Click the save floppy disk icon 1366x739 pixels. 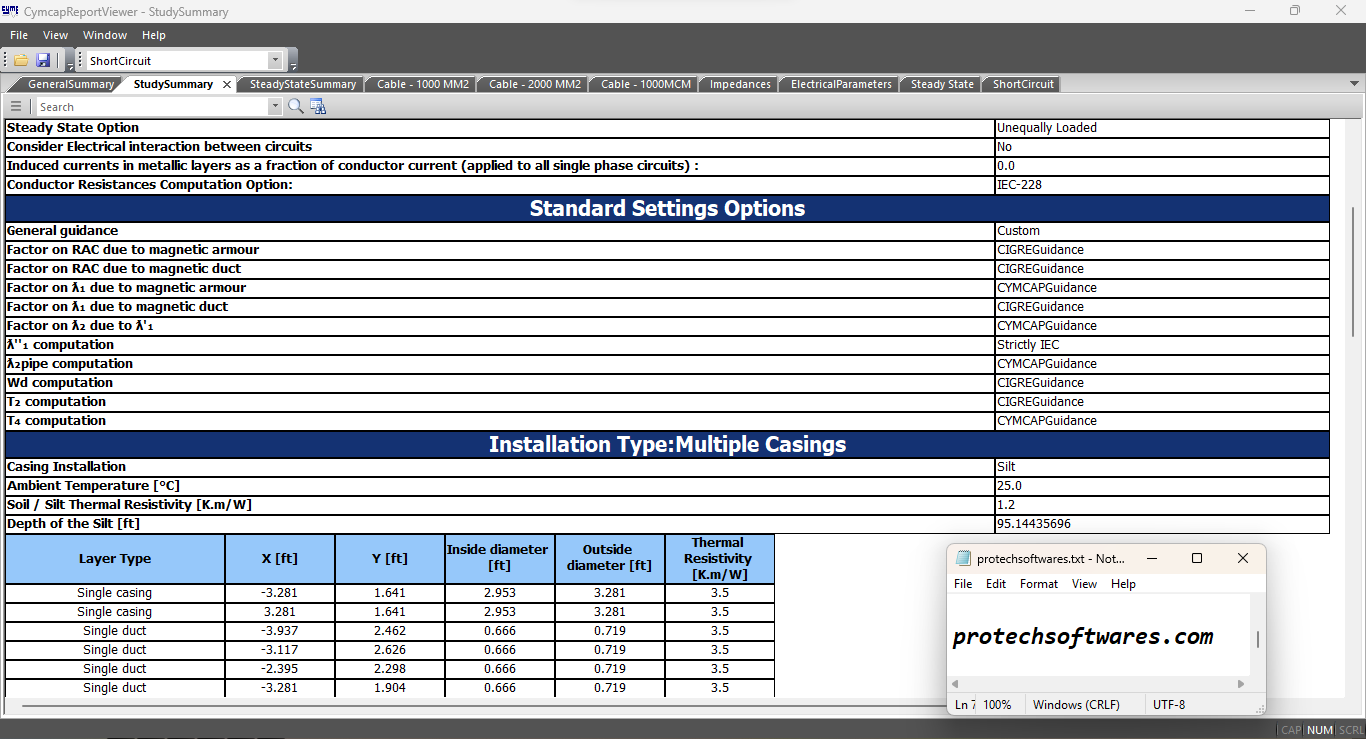tap(43, 60)
